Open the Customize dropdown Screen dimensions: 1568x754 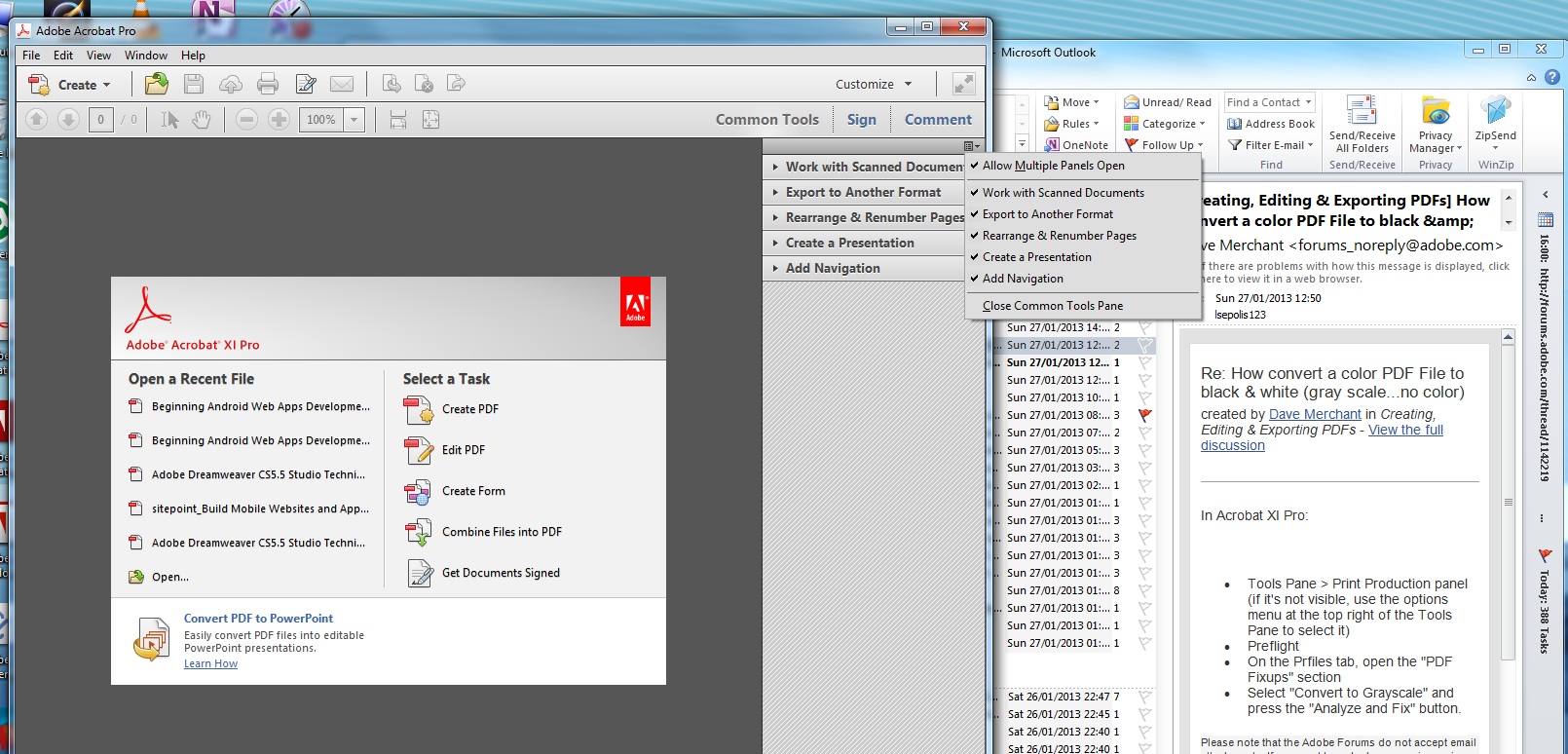(x=874, y=85)
